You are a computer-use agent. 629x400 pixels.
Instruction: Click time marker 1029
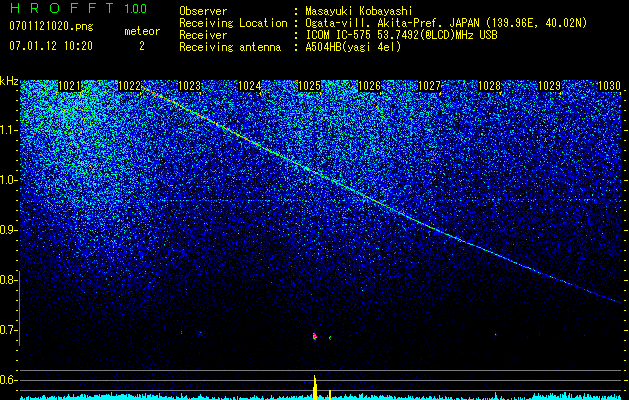point(550,86)
